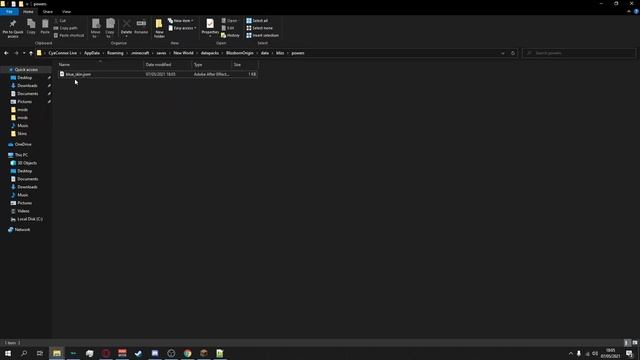Open 3D Objects under This PC
Image resolution: width=640 pixels, height=360 pixels.
tap(27, 163)
